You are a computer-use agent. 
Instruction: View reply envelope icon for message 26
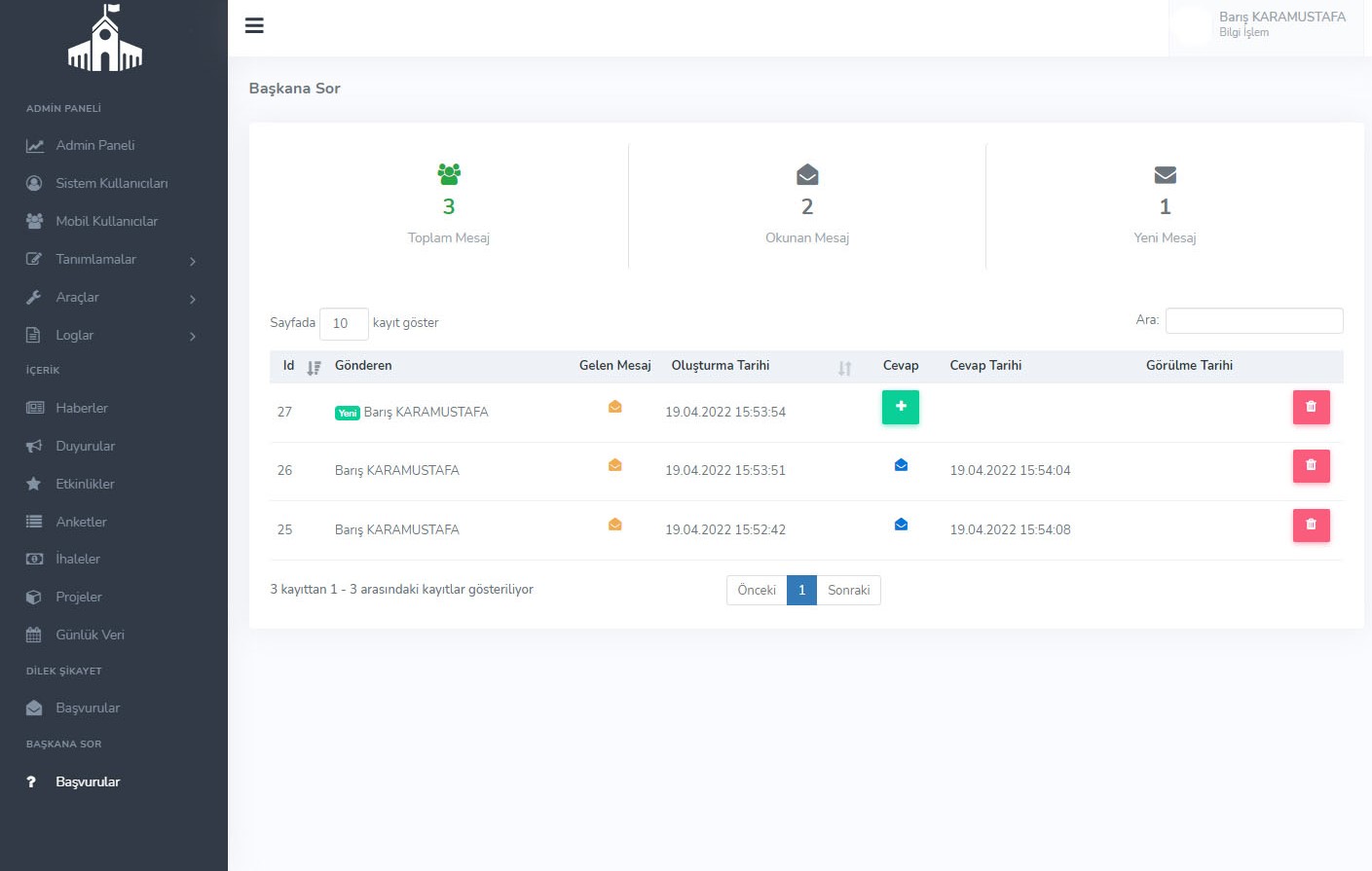tap(901, 465)
